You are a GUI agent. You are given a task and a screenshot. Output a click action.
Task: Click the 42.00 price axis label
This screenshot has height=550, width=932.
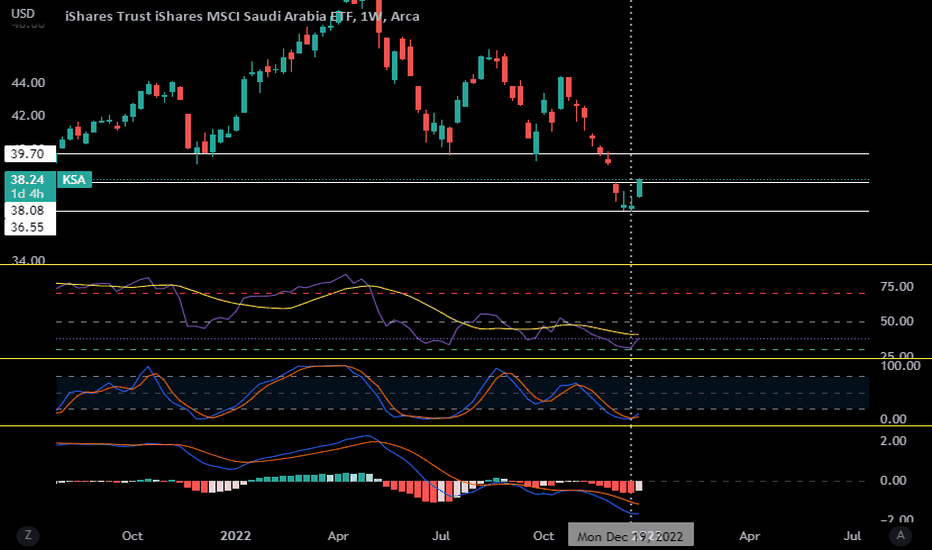pos(28,115)
